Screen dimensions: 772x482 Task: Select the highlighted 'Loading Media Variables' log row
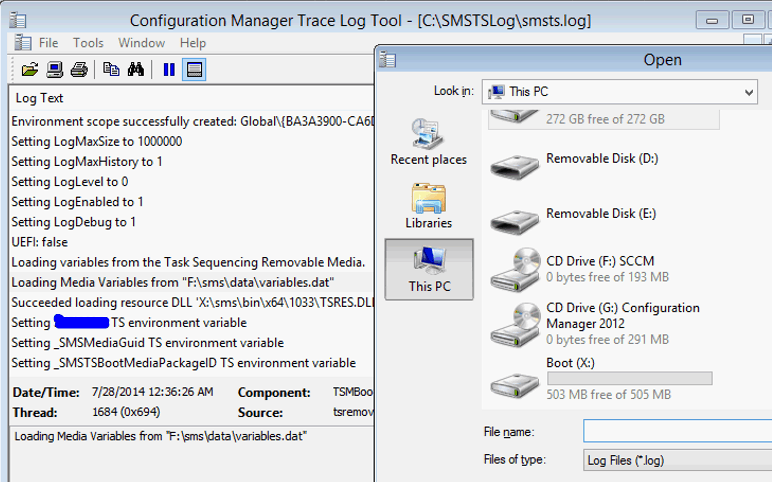[192, 283]
